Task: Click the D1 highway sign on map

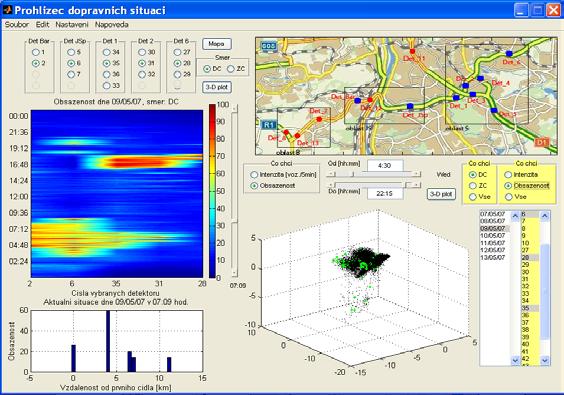Action: pyautogui.click(x=542, y=142)
